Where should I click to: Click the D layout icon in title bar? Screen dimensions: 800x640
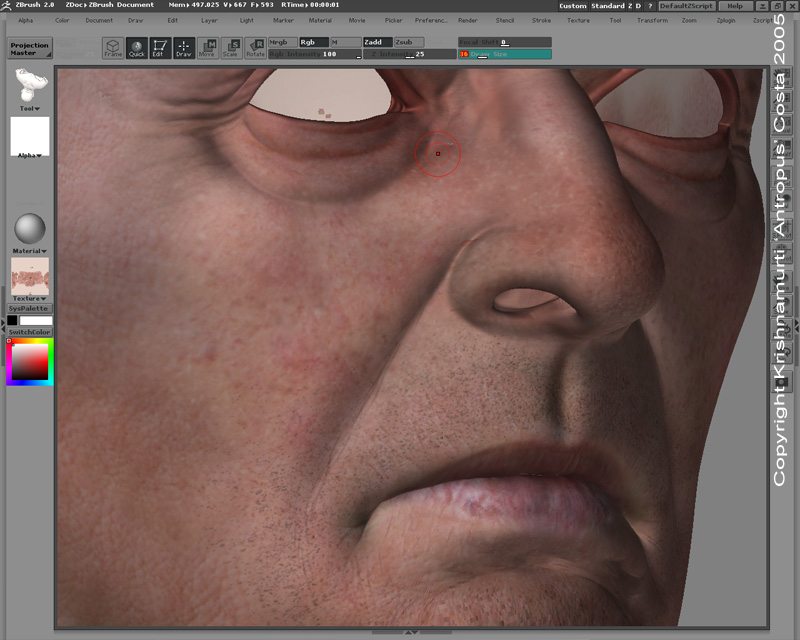pos(638,6)
